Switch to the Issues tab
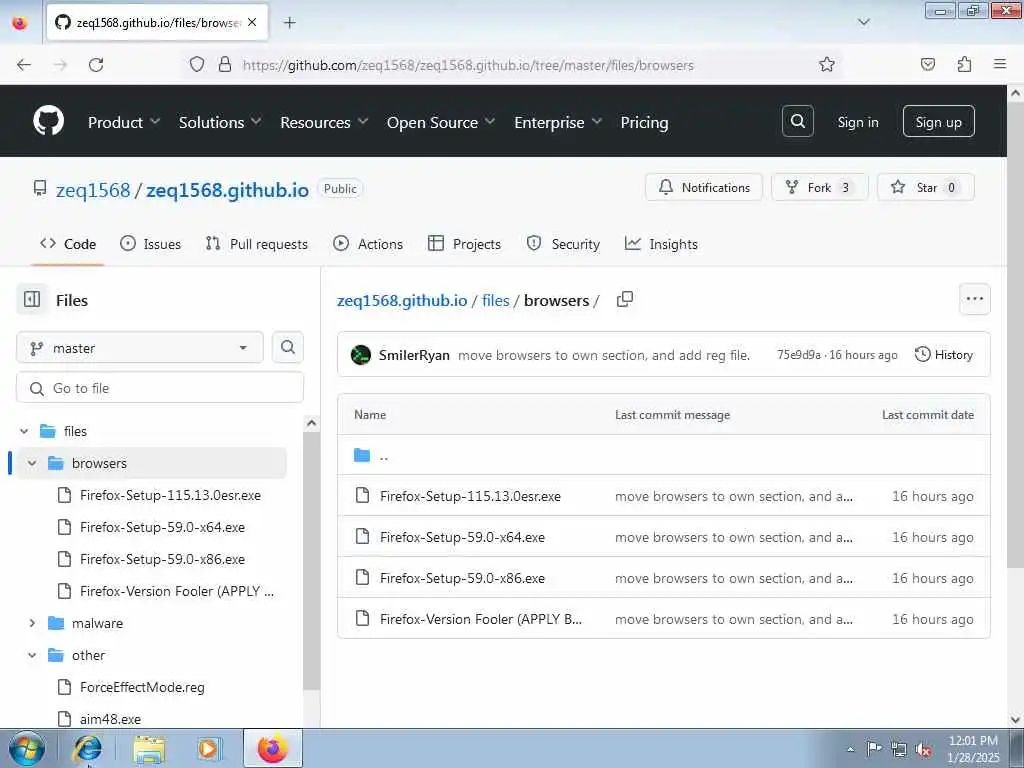Image resolution: width=1024 pixels, height=768 pixels. click(151, 244)
